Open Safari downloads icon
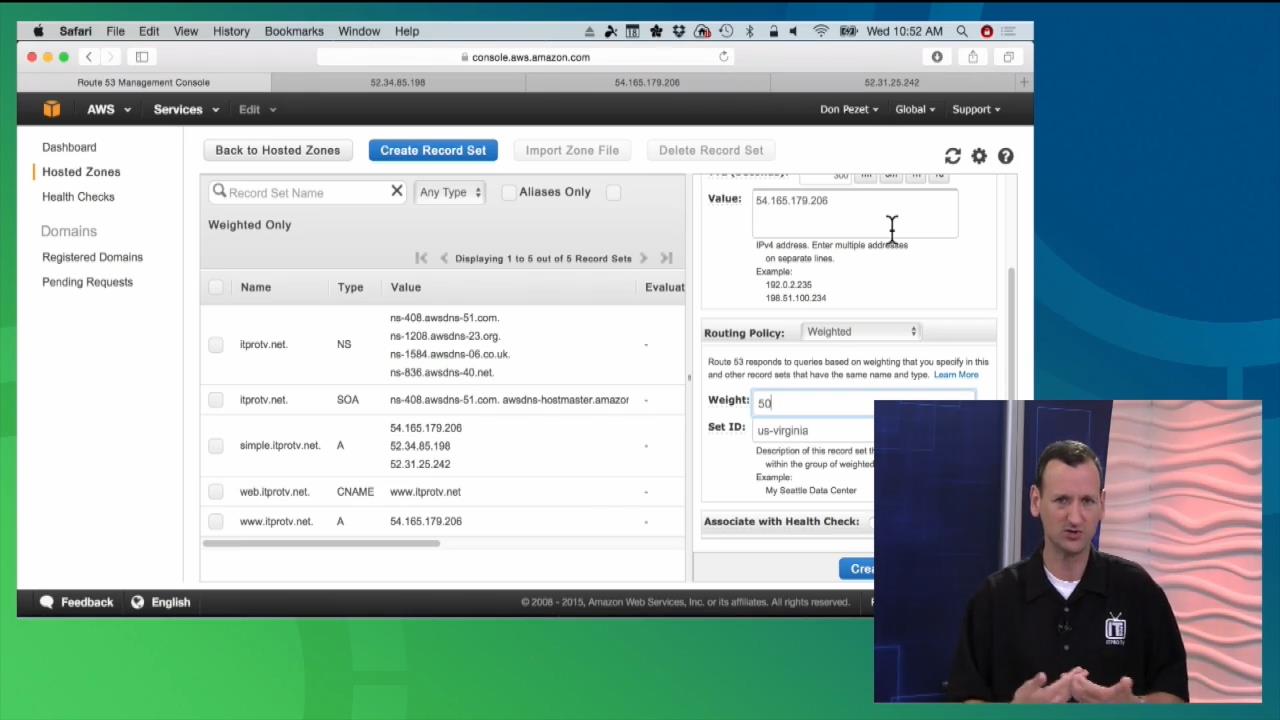The width and height of the screenshot is (1280, 720). click(x=937, y=57)
